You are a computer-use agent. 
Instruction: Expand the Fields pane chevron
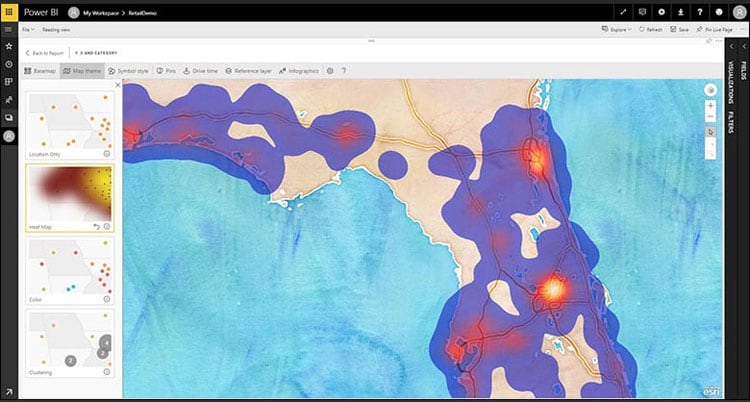coord(744,46)
